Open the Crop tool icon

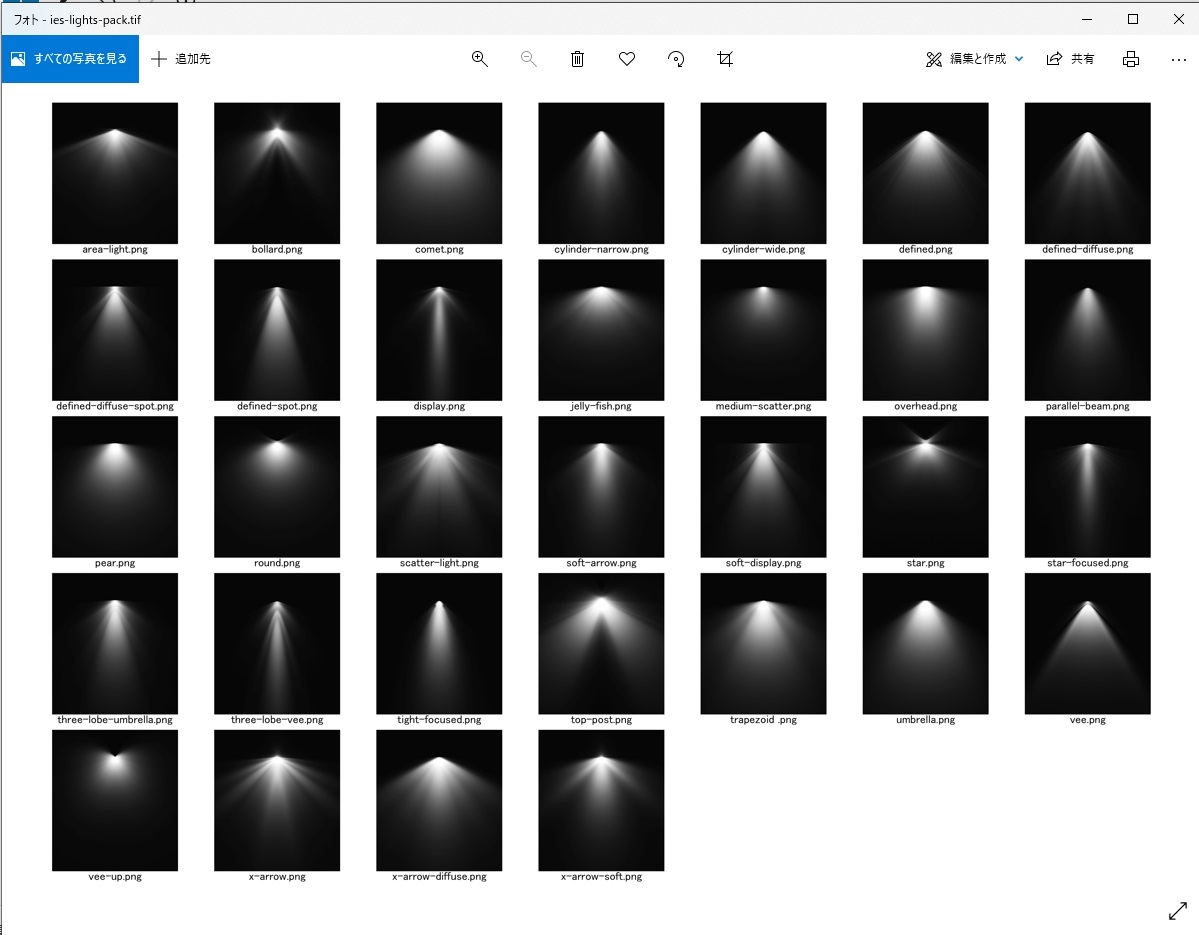(x=725, y=59)
